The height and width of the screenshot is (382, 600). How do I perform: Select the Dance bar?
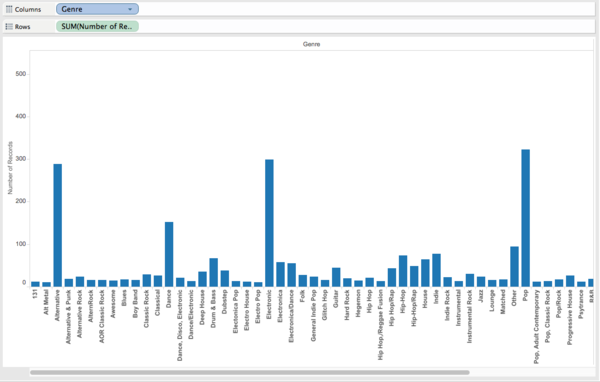[x=169, y=254]
